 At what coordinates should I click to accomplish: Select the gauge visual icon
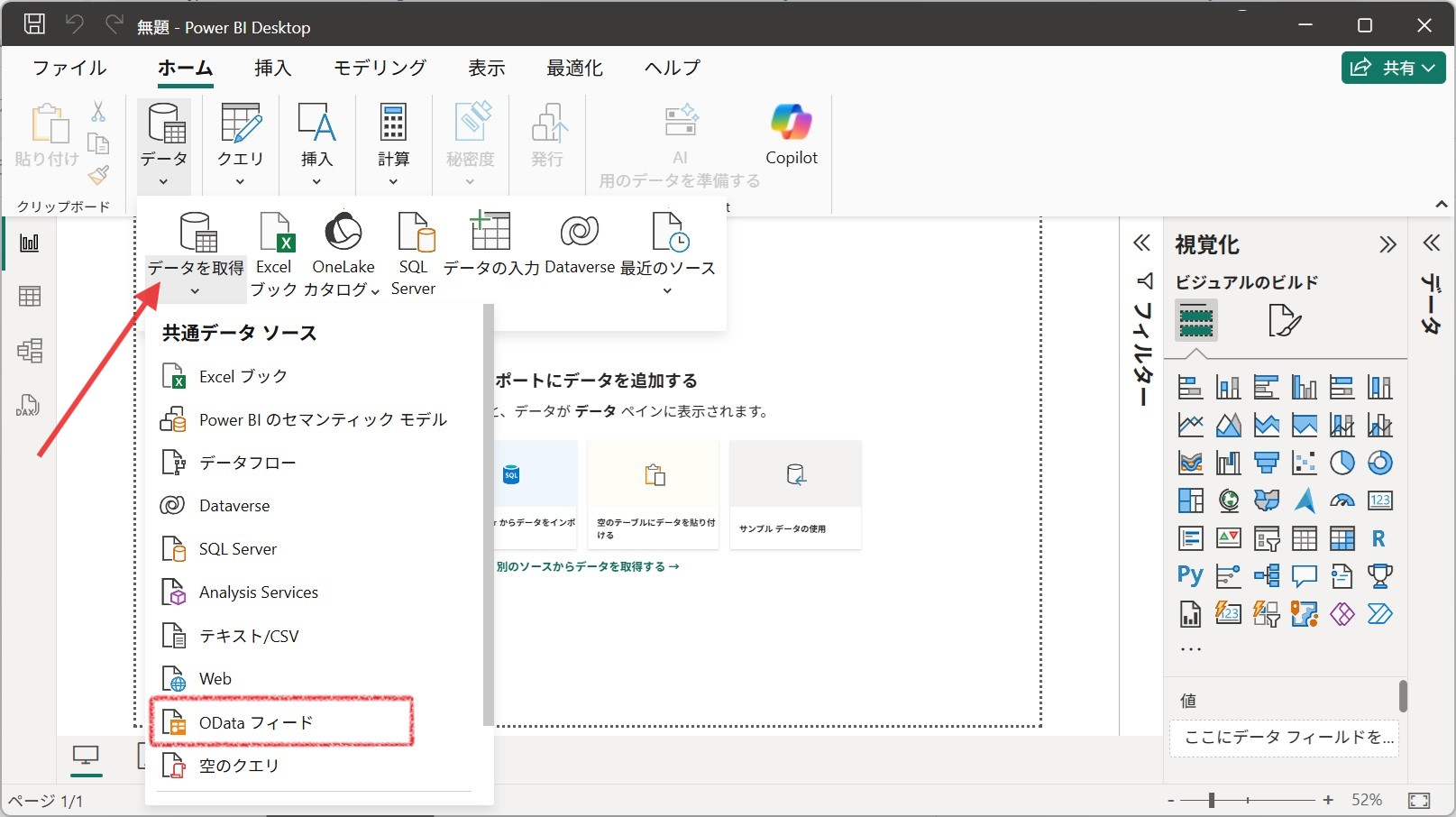tap(1342, 500)
